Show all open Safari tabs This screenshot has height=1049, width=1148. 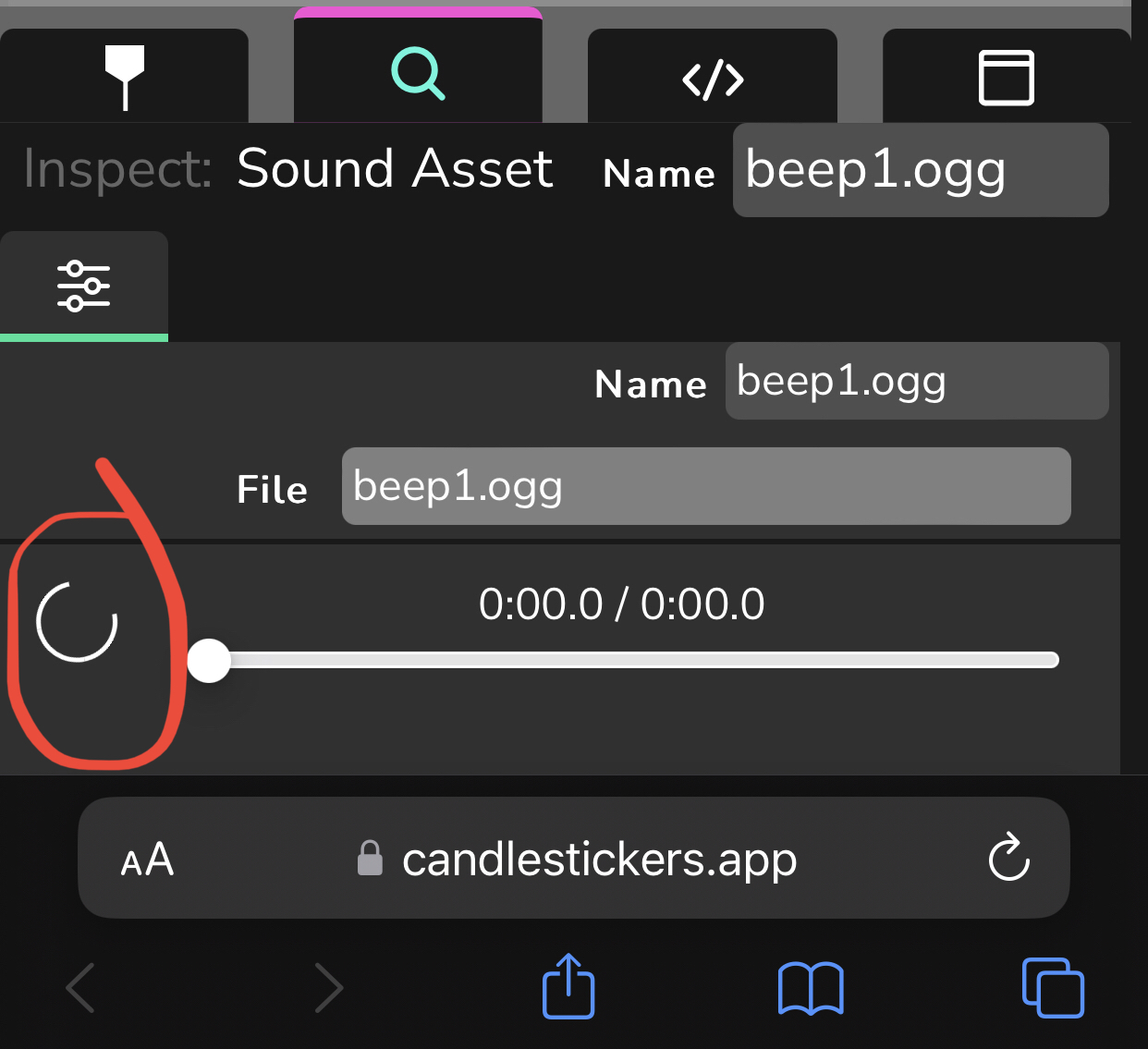point(1053,988)
